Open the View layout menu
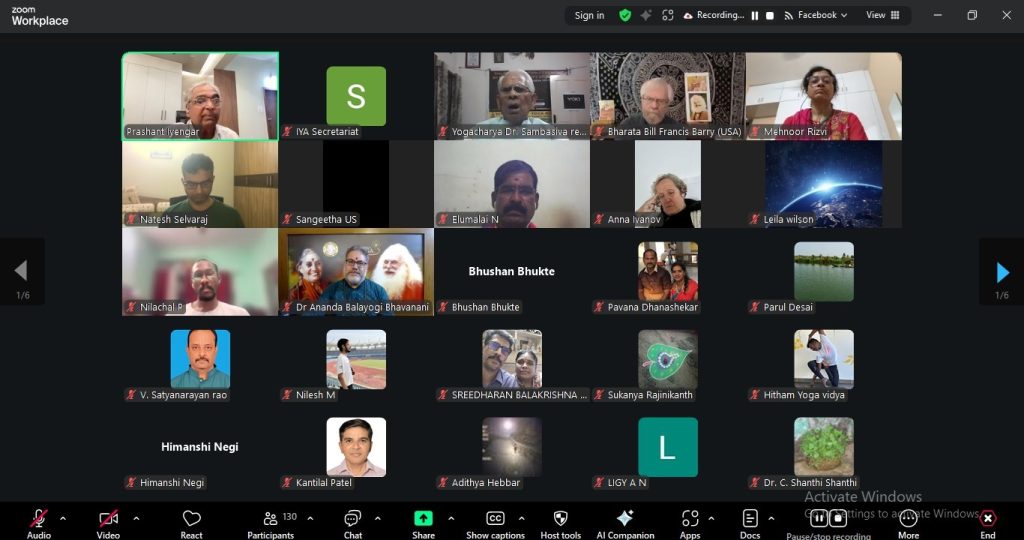This screenshot has width=1024, height=540. click(882, 15)
